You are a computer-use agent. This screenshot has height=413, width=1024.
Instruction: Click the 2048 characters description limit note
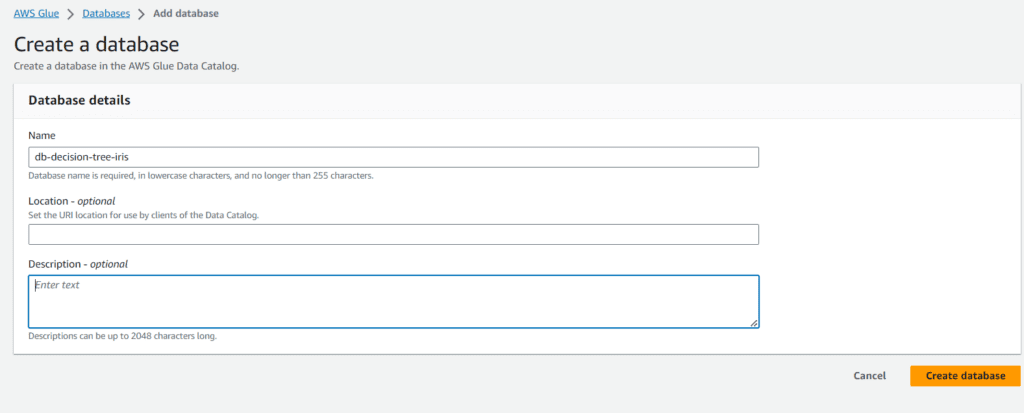(x=122, y=336)
